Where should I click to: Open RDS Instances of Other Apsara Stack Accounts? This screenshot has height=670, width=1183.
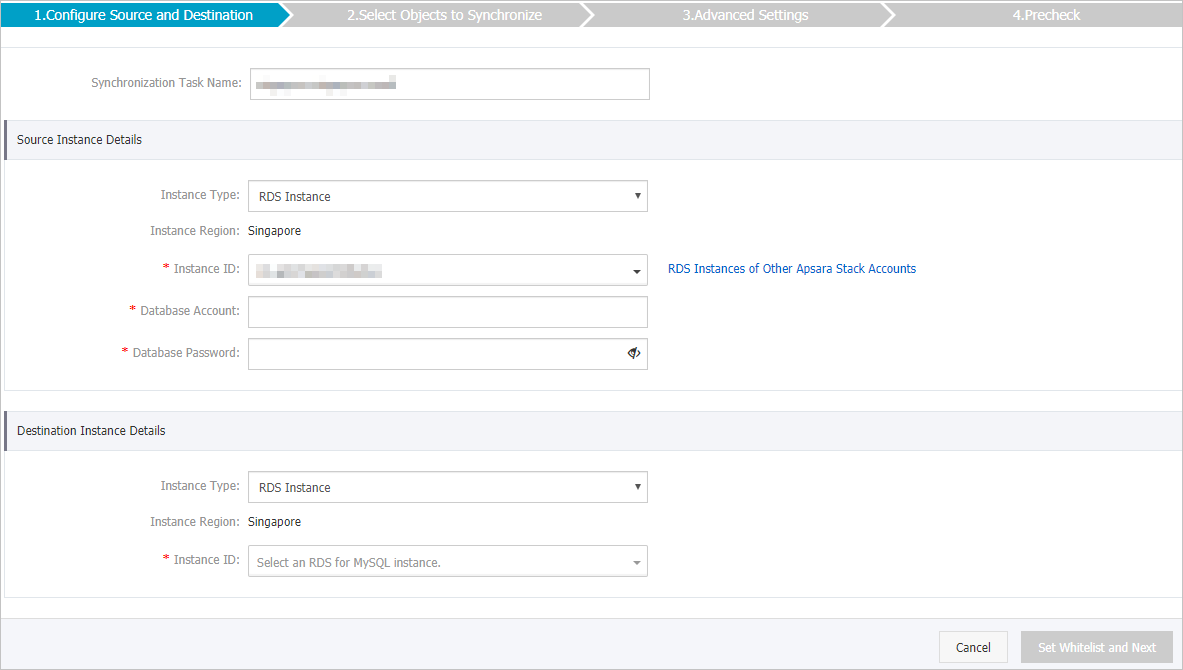coord(791,268)
